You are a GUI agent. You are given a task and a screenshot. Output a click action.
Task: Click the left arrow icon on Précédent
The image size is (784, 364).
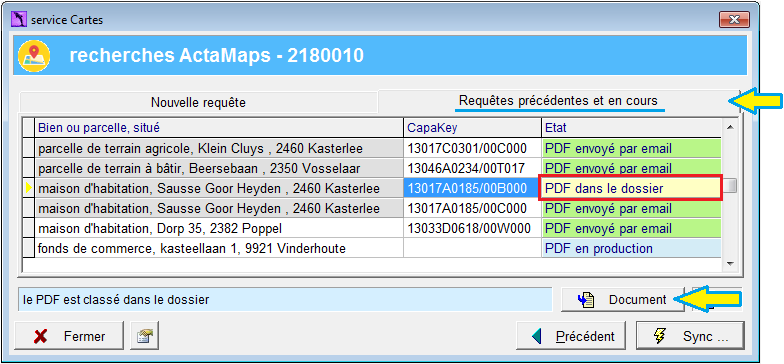pyautogui.click(x=538, y=336)
